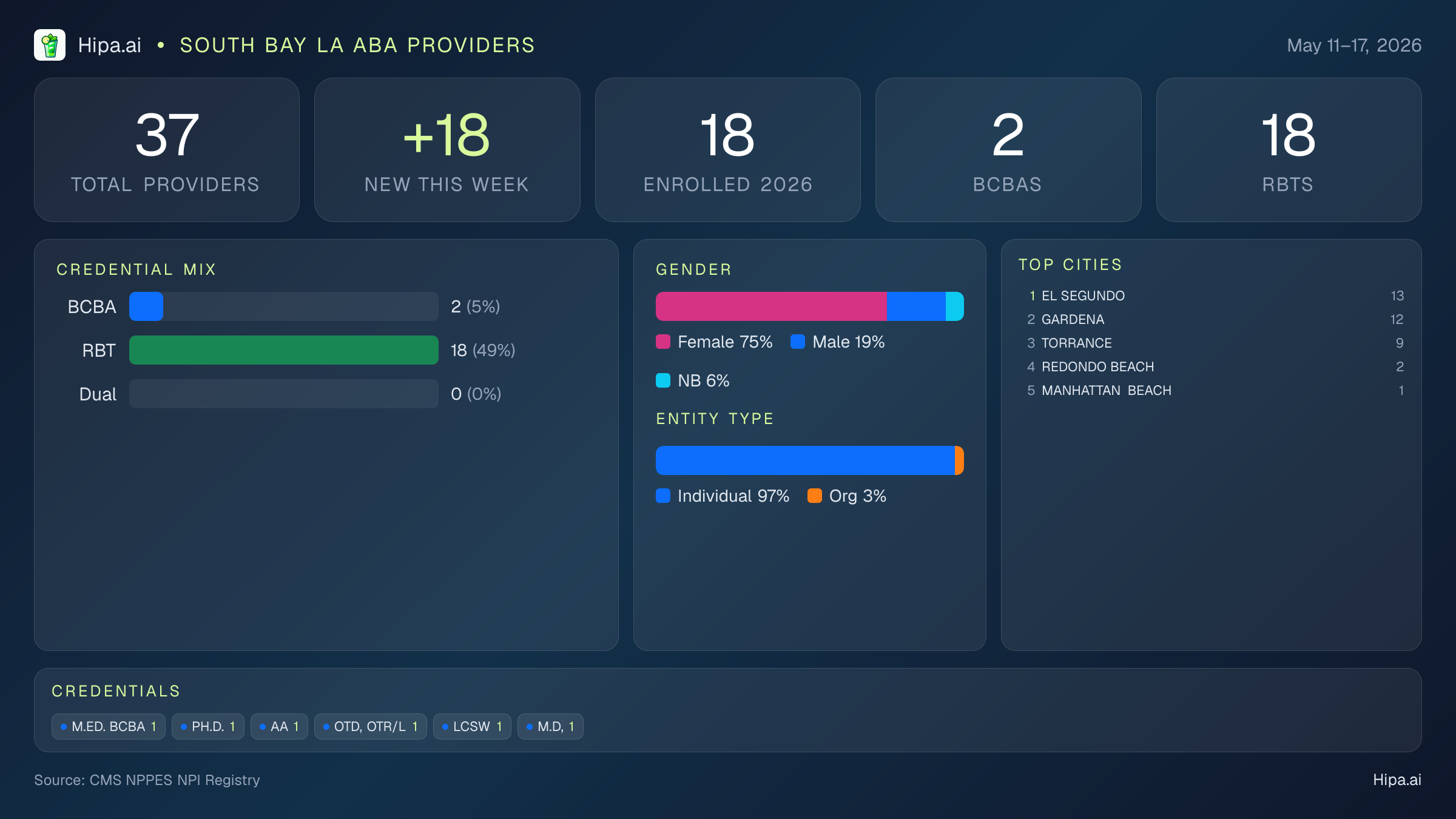This screenshot has height=819, width=1456.
Task: Click the blue Male segment of gender bar
Action: coord(916,306)
